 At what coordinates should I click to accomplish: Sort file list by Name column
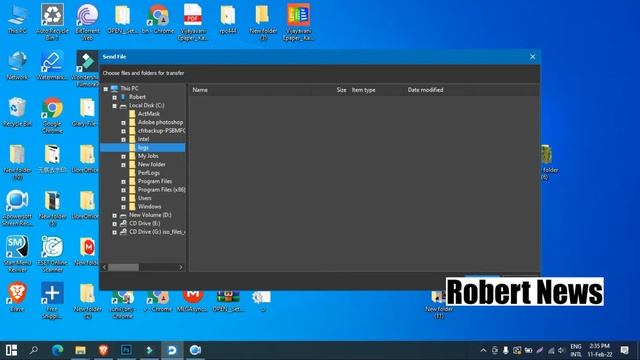tap(200, 90)
